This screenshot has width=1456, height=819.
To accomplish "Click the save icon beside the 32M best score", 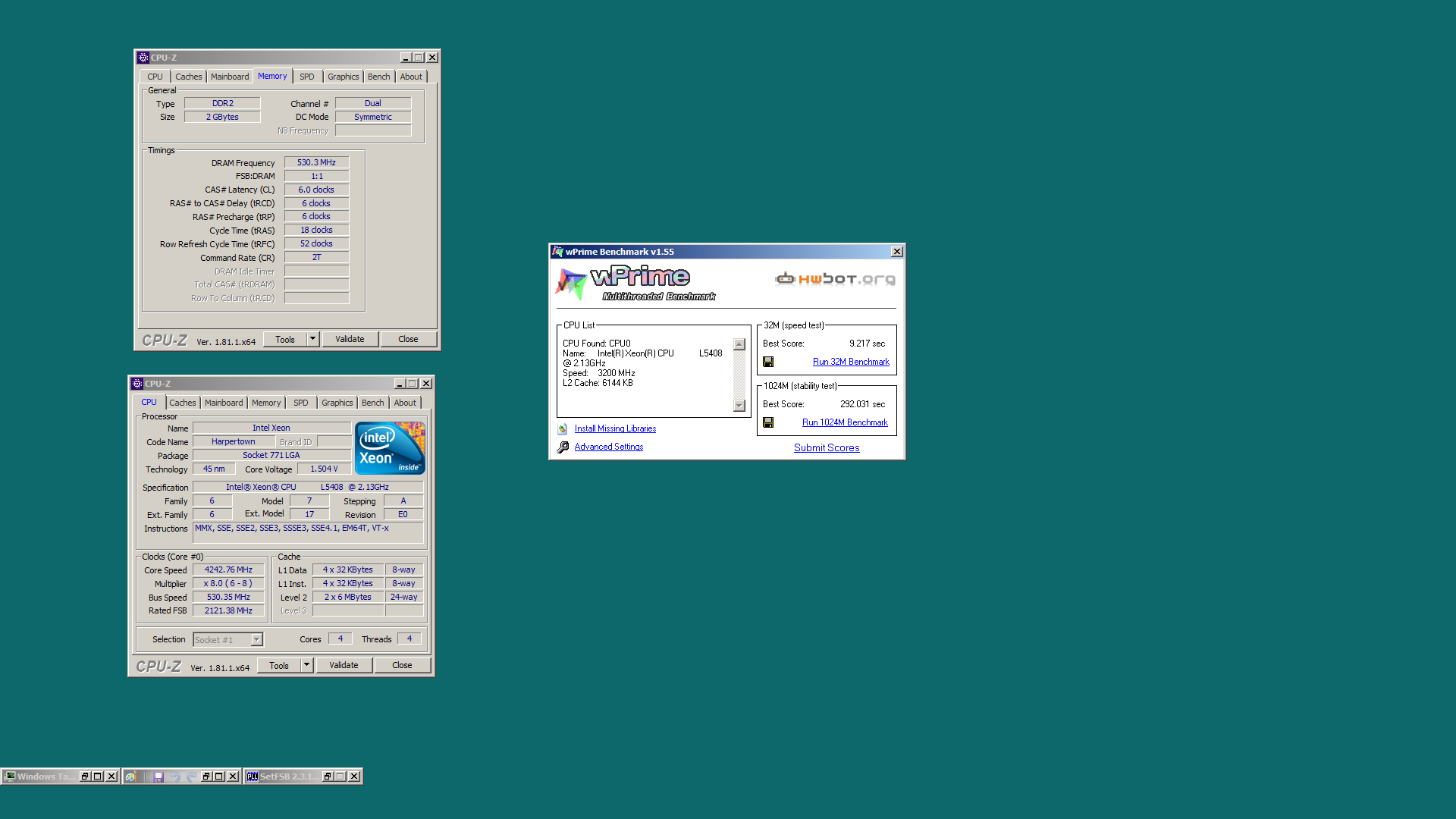I will click(x=768, y=362).
